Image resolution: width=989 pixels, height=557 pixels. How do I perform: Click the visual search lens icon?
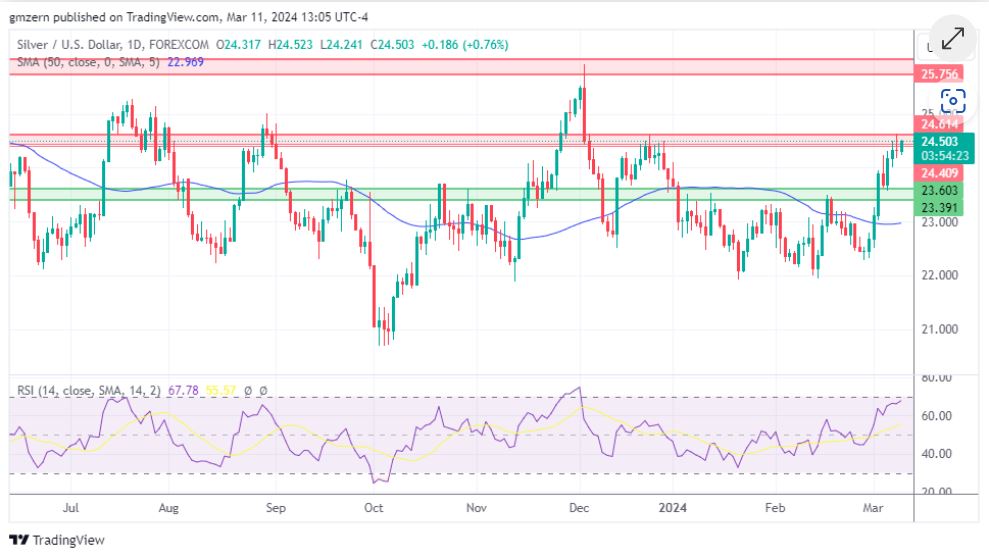pos(953,100)
